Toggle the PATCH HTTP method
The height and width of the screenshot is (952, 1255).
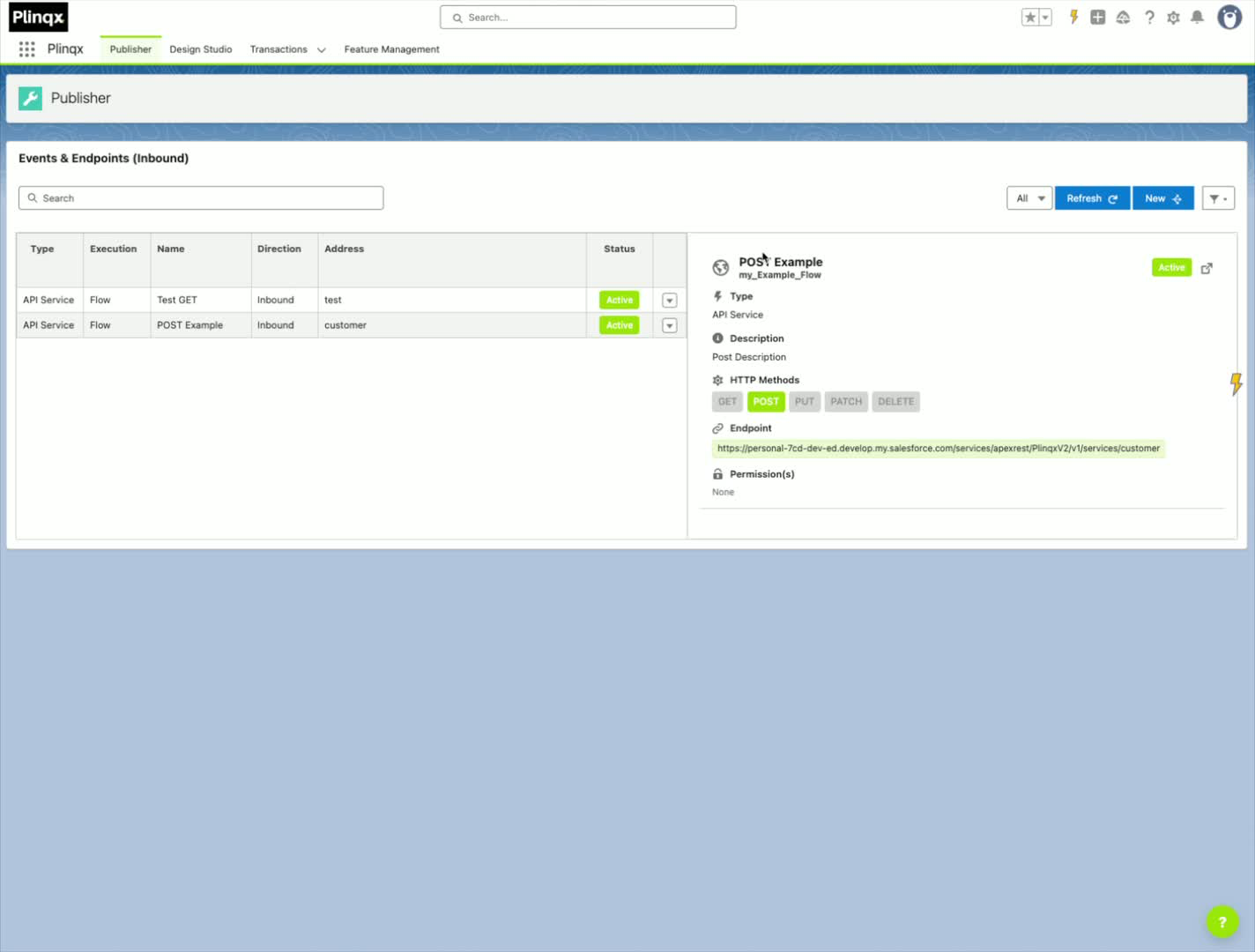coord(846,402)
